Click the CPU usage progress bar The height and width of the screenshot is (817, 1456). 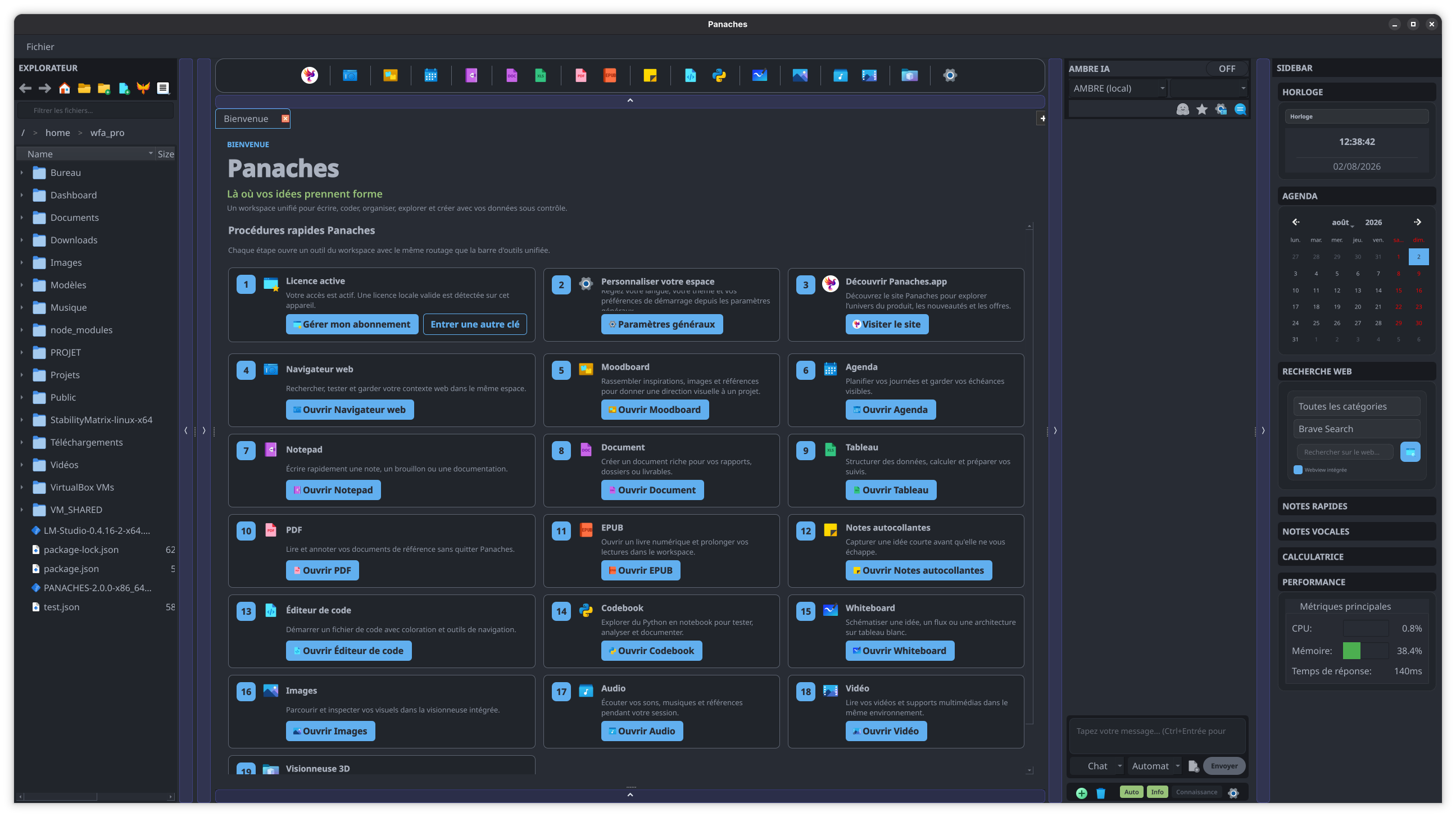(1366, 628)
